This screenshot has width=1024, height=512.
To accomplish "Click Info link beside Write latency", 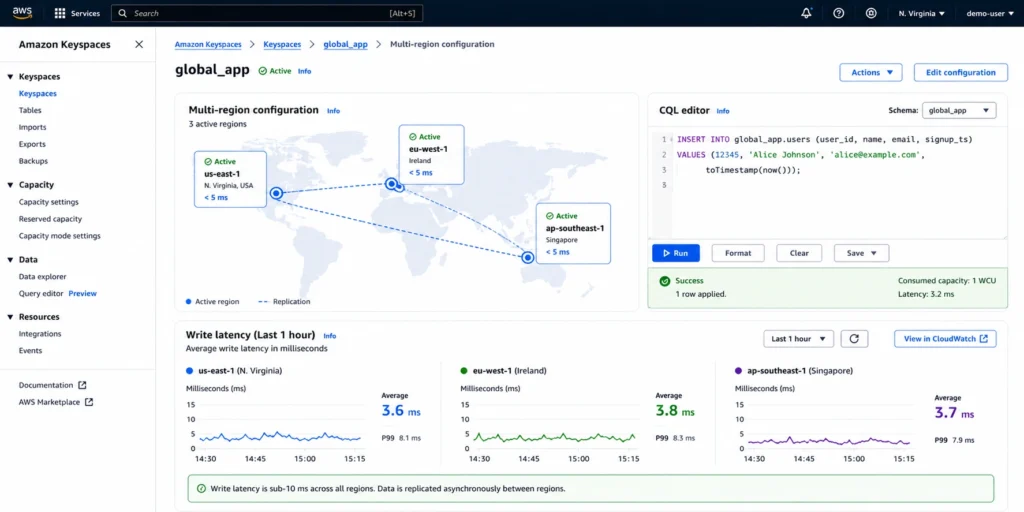I will (x=330, y=336).
